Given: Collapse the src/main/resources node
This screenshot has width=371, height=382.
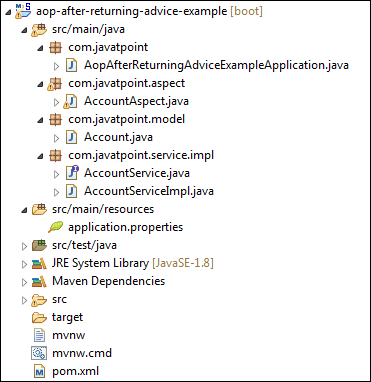Looking at the screenshot, I should point(24,210).
